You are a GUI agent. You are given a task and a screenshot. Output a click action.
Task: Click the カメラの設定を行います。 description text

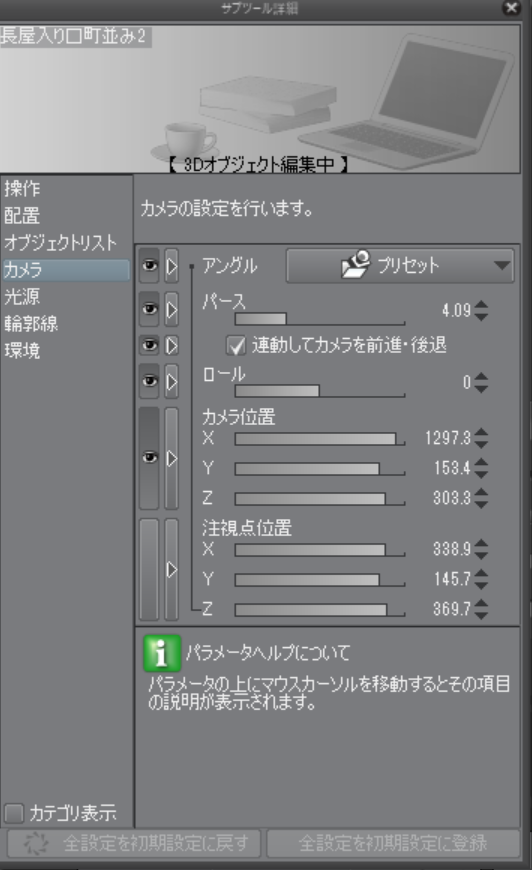(x=227, y=209)
